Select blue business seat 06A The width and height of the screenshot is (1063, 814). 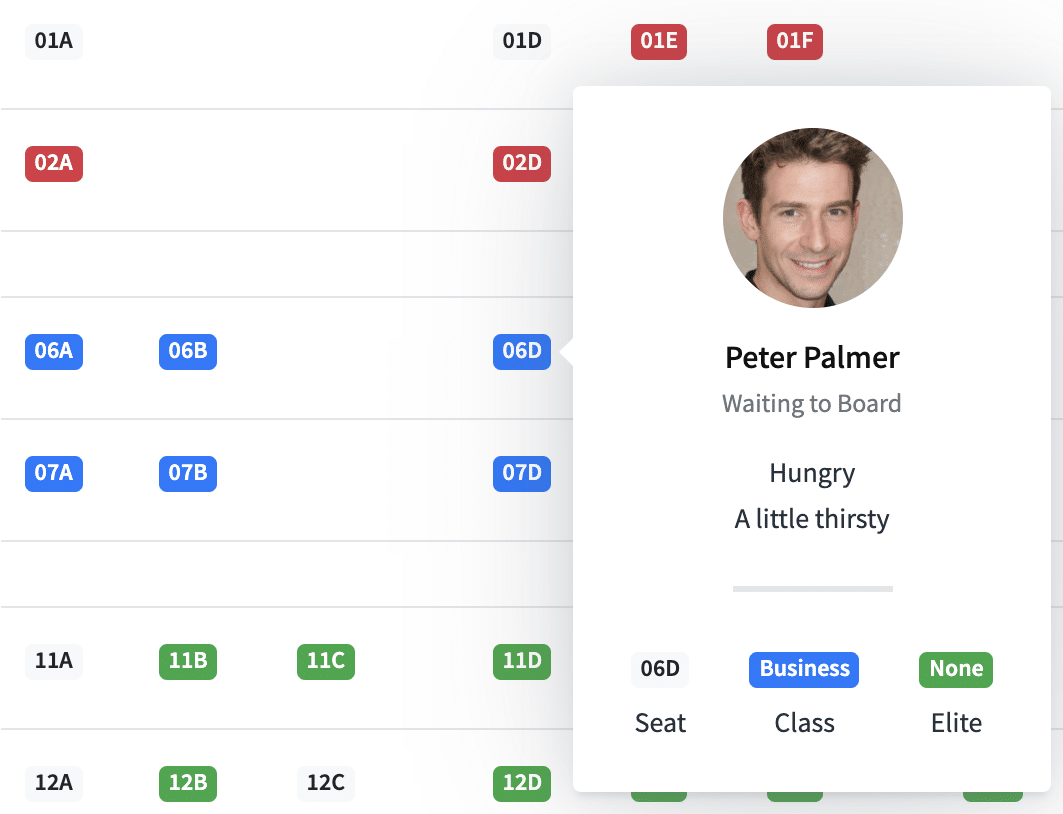(54, 351)
